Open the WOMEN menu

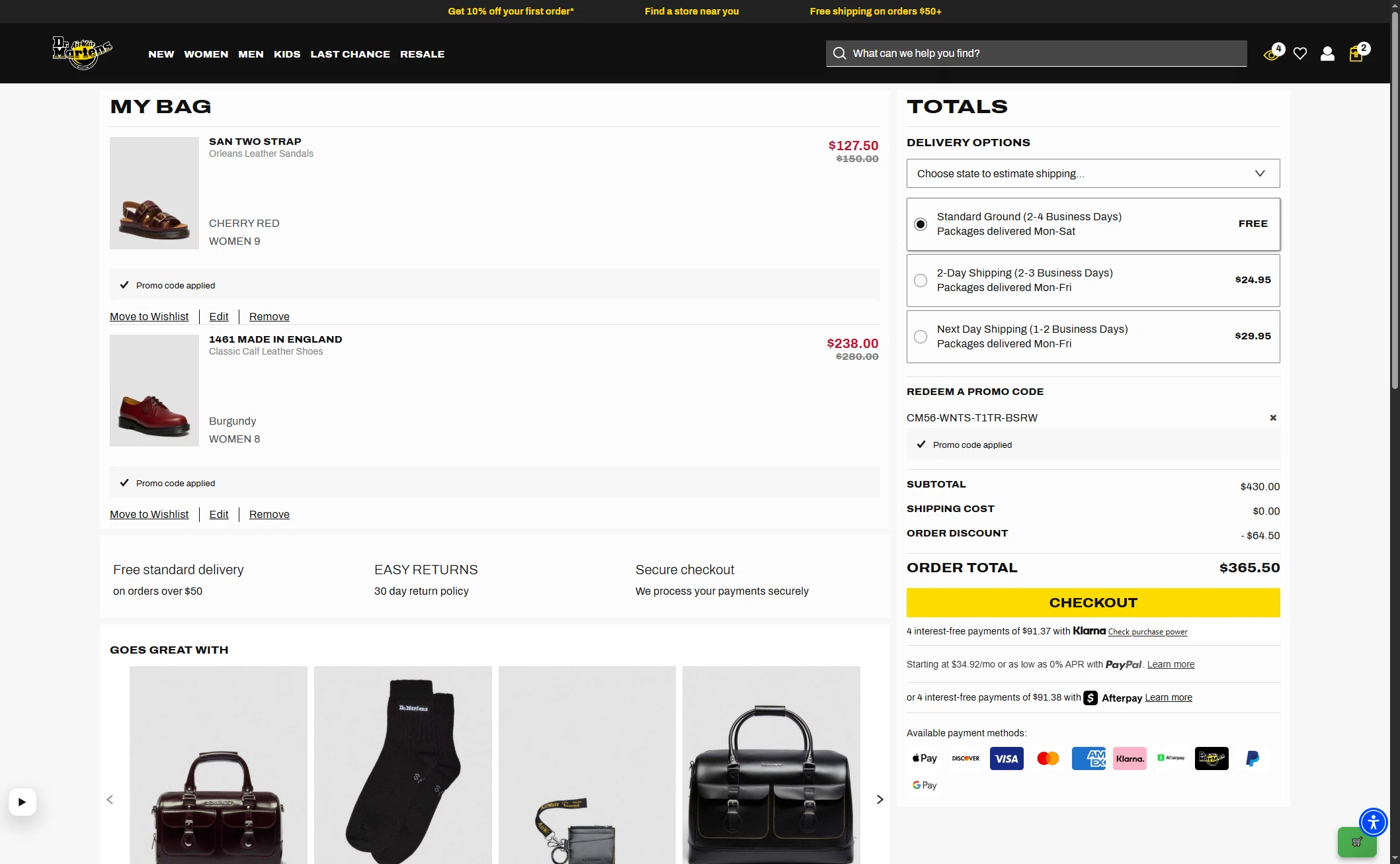(x=206, y=54)
